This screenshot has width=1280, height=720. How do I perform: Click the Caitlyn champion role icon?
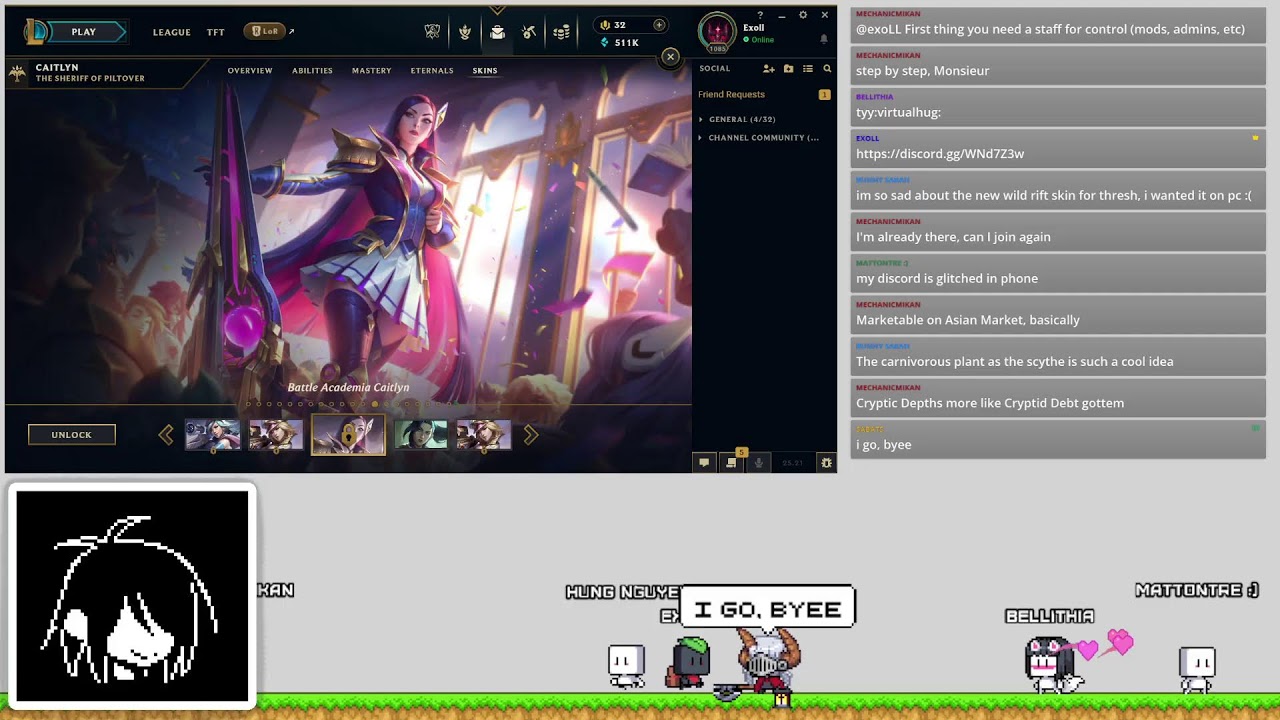click(x=17, y=73)
